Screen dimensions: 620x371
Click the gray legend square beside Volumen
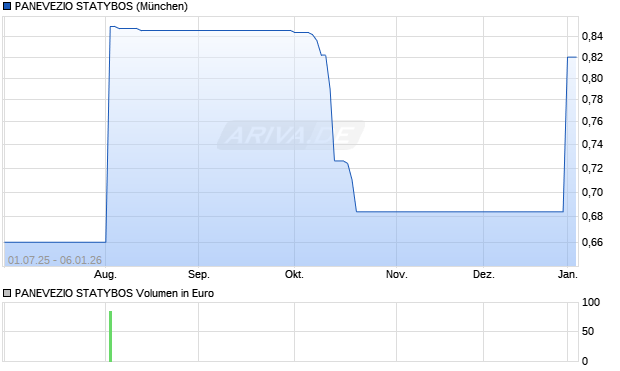coord(7,293)
